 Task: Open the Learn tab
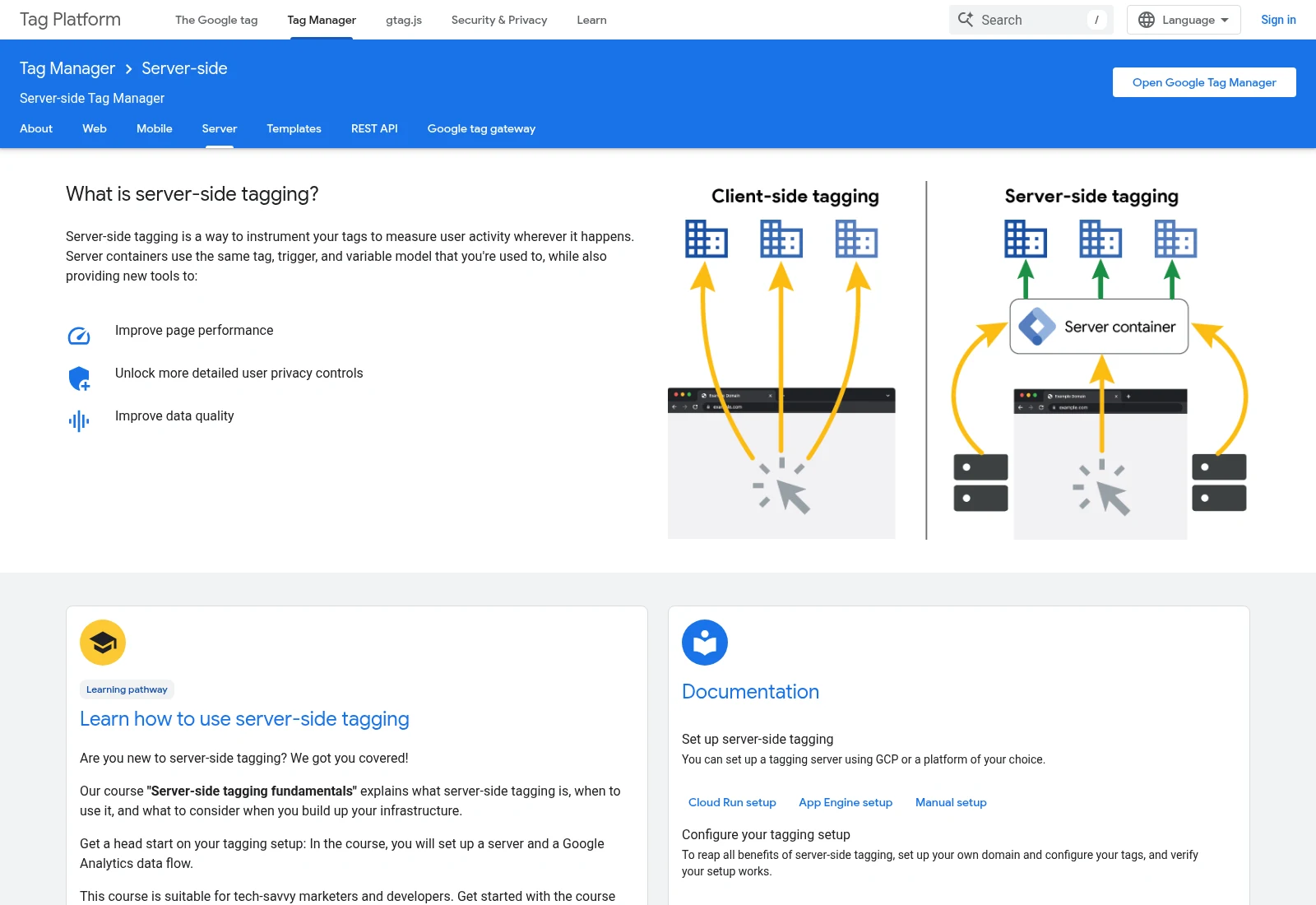591,20
